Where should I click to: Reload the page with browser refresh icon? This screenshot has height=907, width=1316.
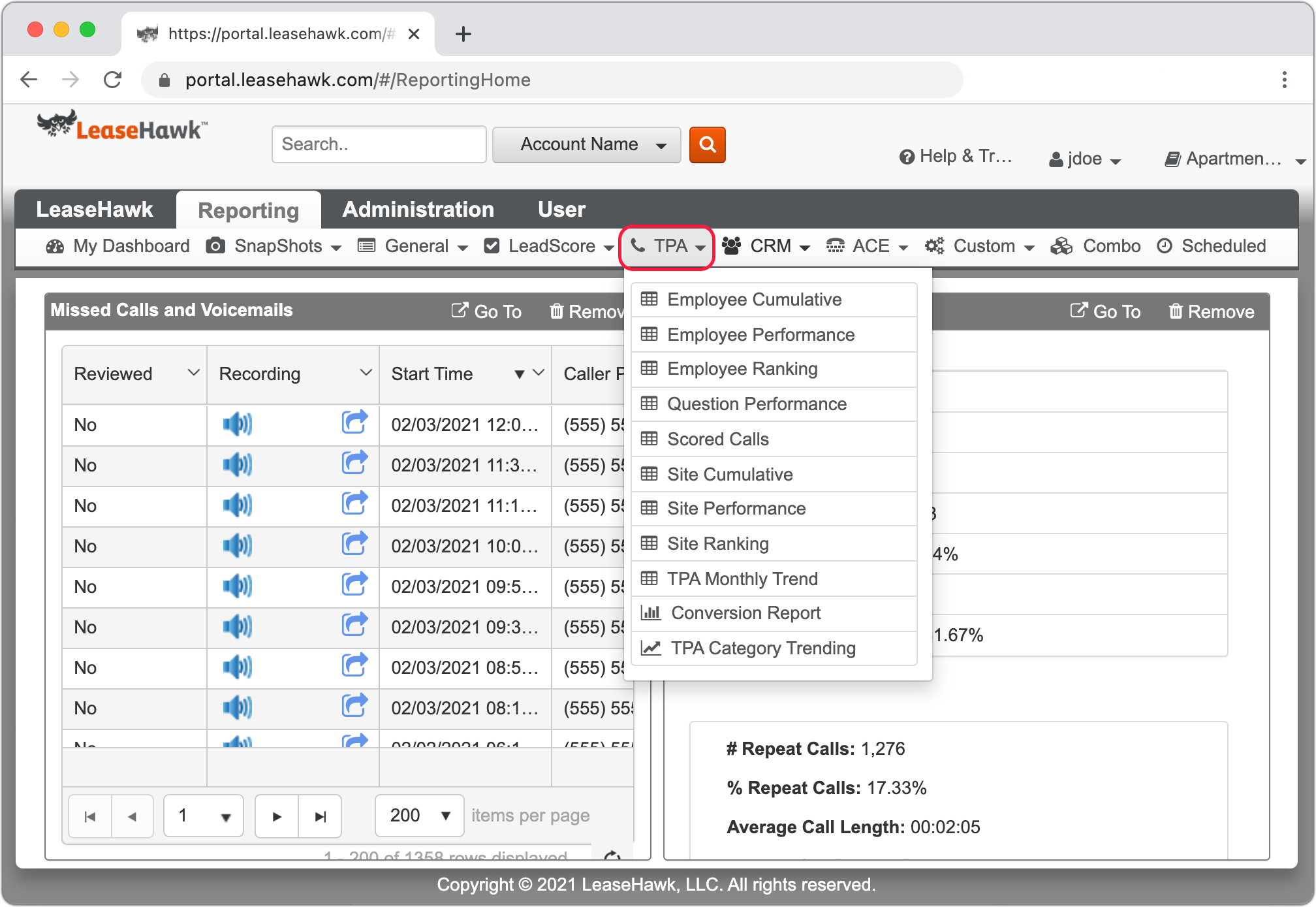point(113,80)
